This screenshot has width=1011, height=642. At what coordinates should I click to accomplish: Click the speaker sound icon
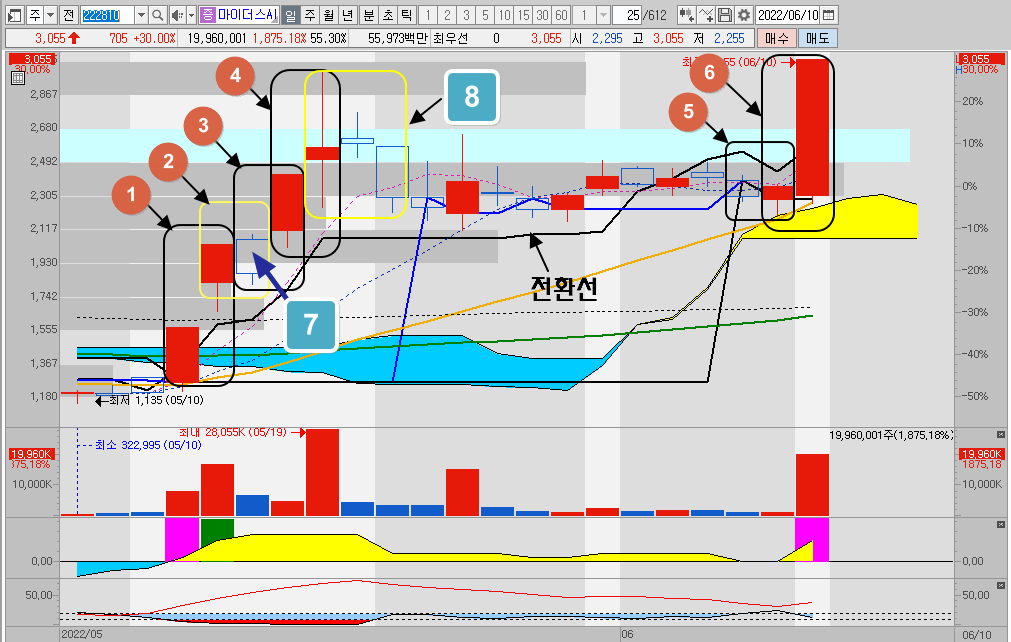tap(177, 15)
